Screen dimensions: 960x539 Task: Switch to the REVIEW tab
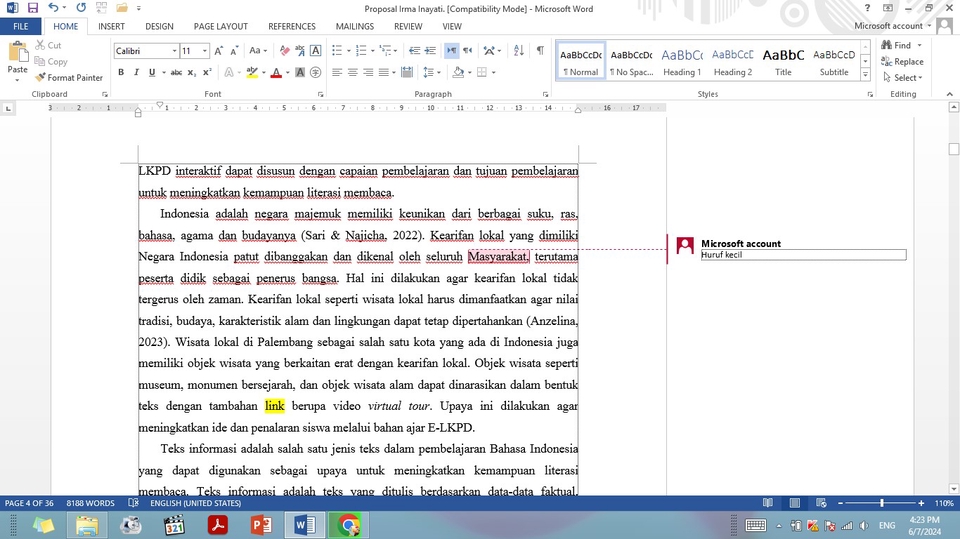pos(408,26)
